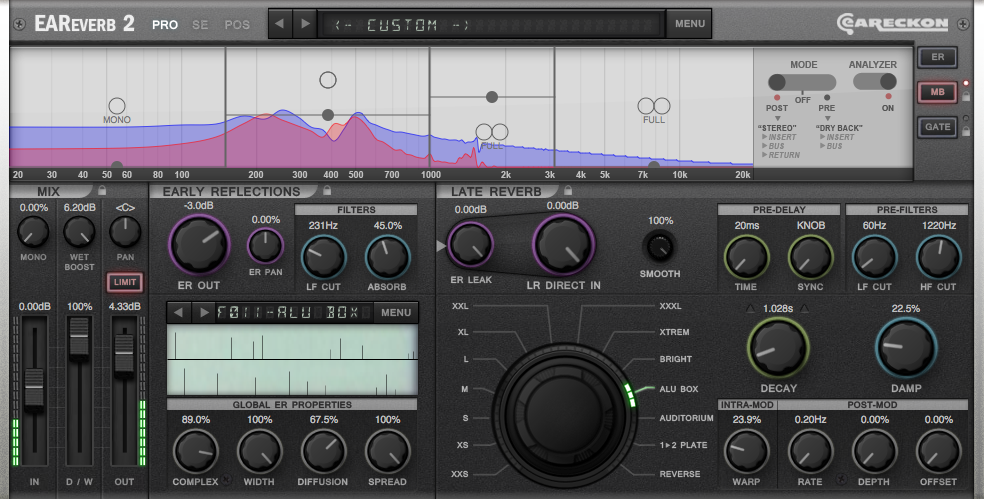Switch to the POS edition tab
Viewport: 984px width, 499px height.
click(x=237, y=25)
